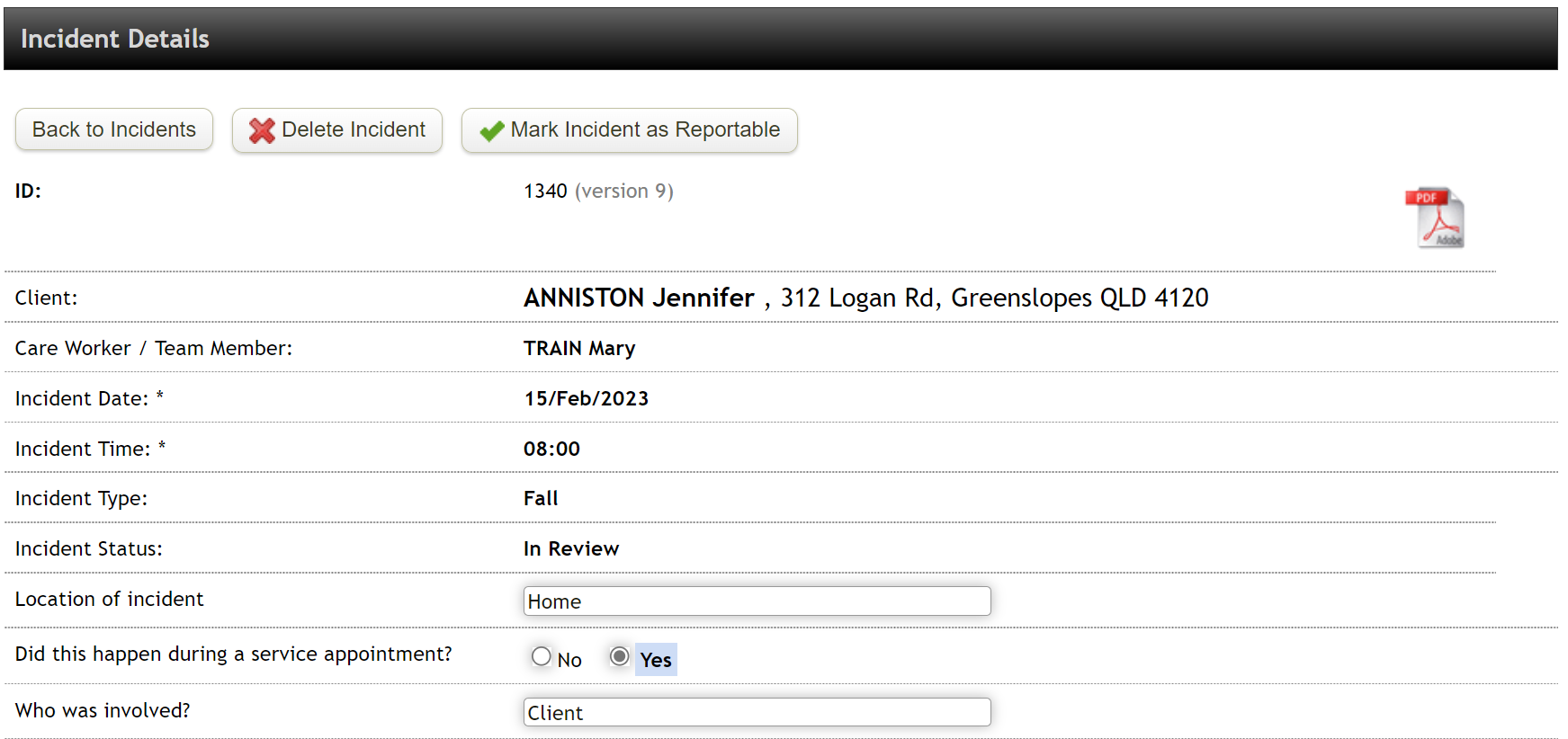Click the Client value in involvement field
Image resolution: width=1568 pixels, height=739 pixels.
(x=554, y=712)
